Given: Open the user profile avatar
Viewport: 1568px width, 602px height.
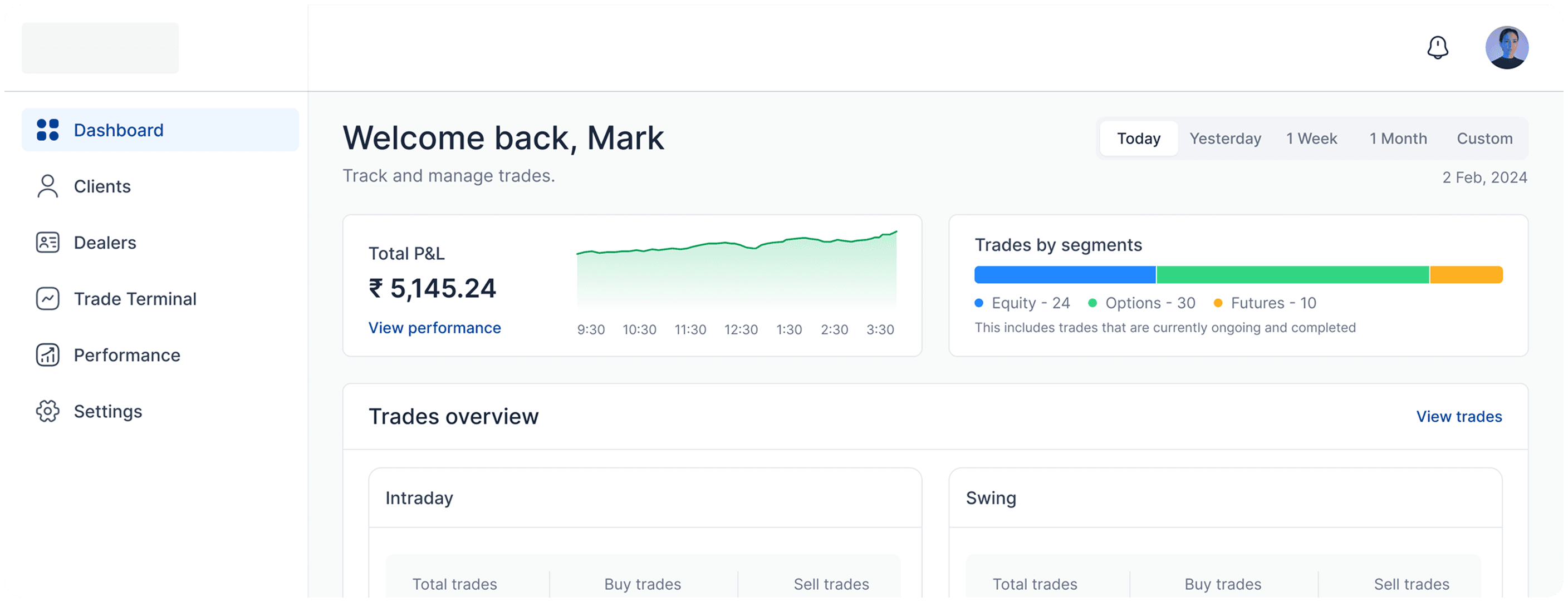Looking at the screenshot, I should click(x=1507, y=47).
